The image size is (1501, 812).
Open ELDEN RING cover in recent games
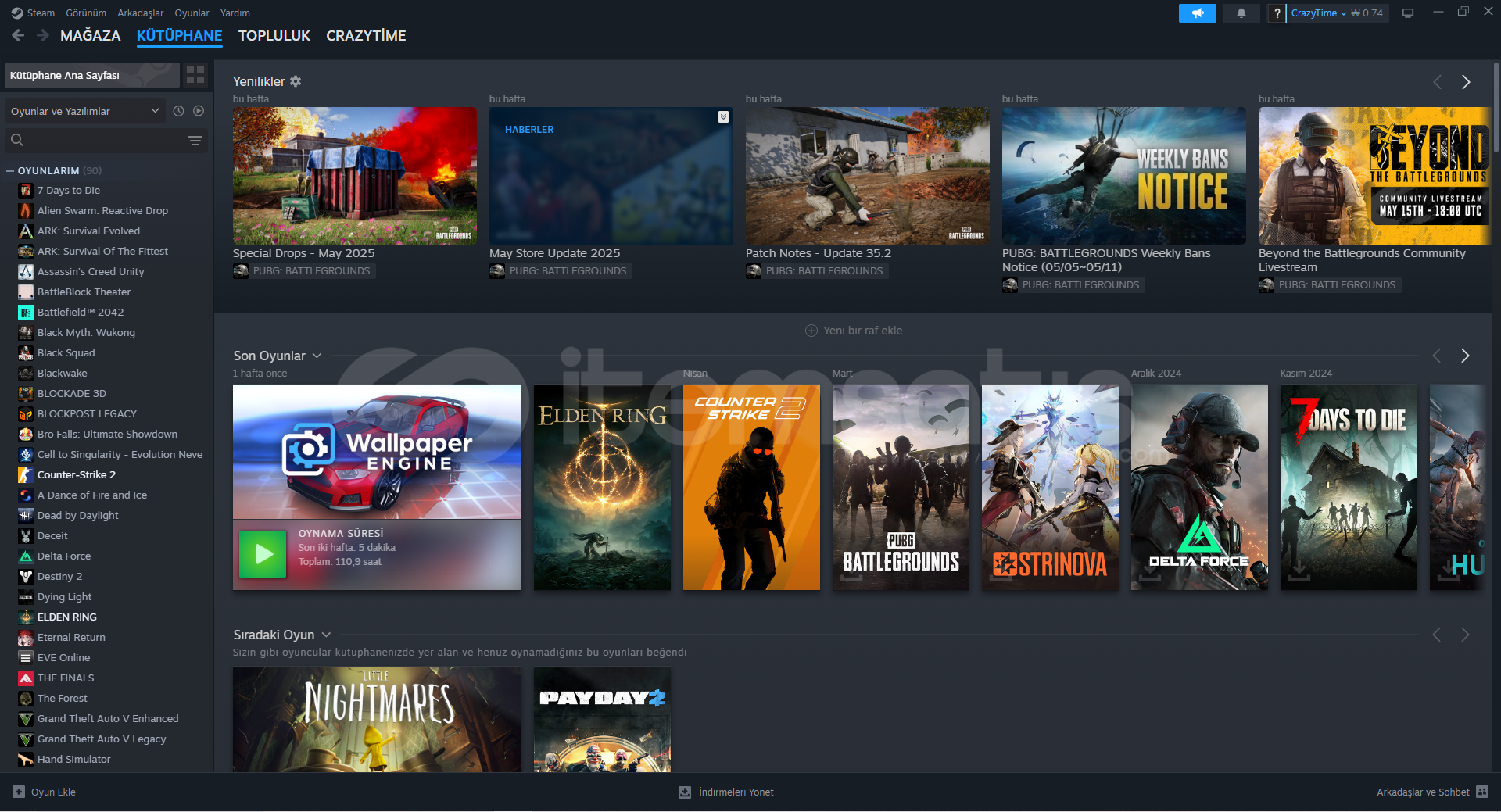(x=602, y=487)
